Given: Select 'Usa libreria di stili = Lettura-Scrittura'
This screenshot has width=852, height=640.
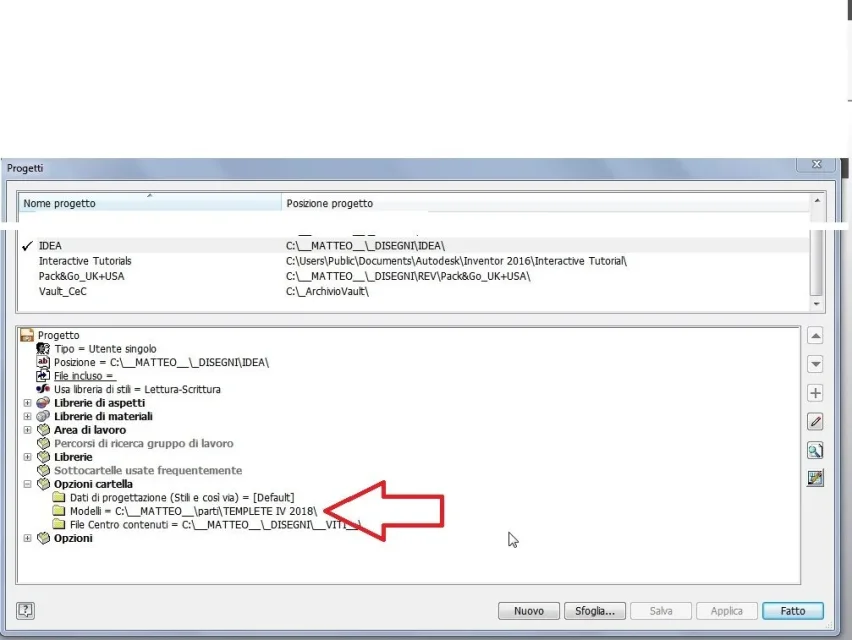Looking at the screenshot, I should point(137,389).
